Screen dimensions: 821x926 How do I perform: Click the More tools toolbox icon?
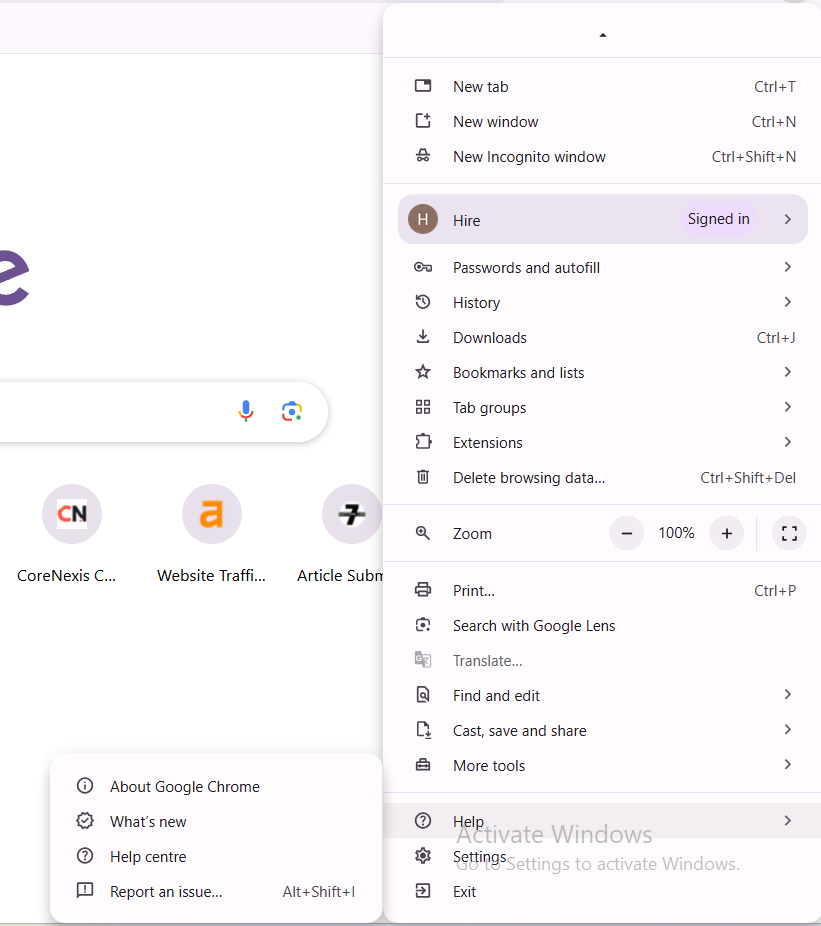423,765
